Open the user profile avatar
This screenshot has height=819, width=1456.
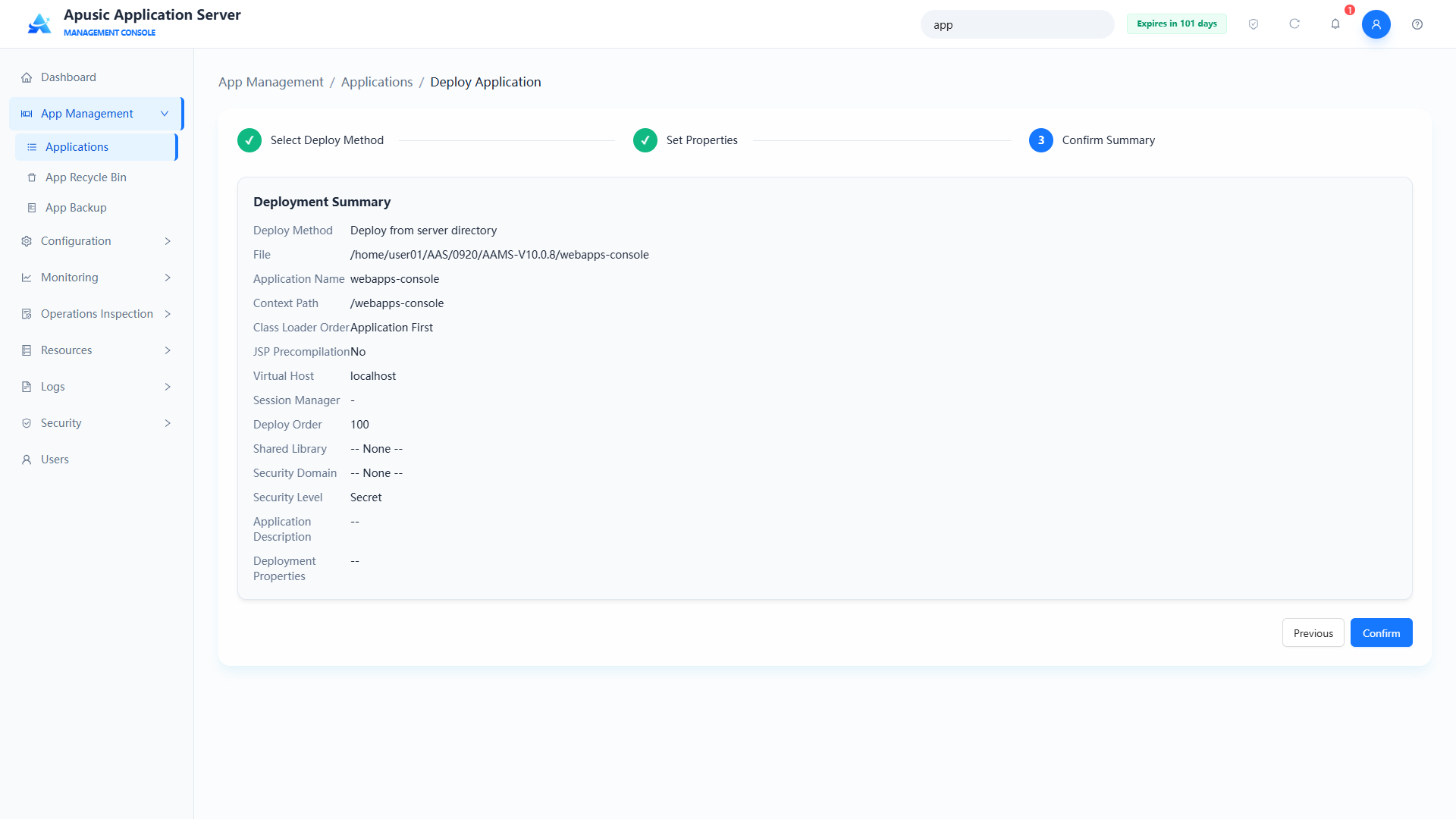coord(1376,24)
